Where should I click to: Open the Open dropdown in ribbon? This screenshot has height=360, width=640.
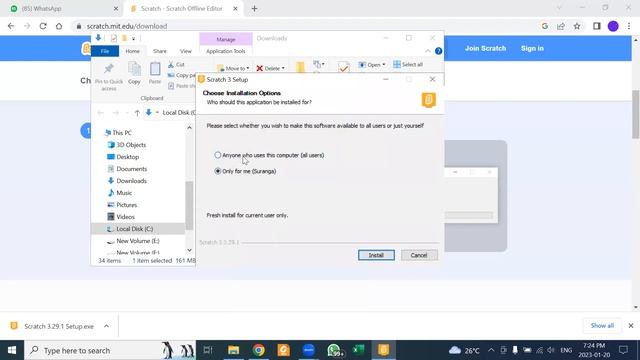pos(372,64)
